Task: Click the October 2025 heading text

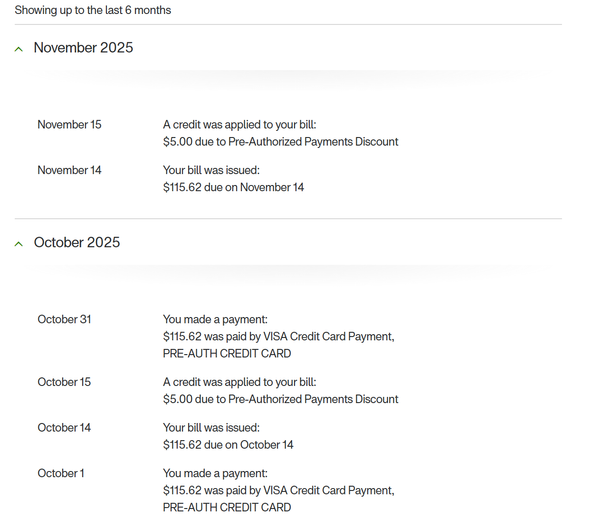Action: tap(77, 243)
